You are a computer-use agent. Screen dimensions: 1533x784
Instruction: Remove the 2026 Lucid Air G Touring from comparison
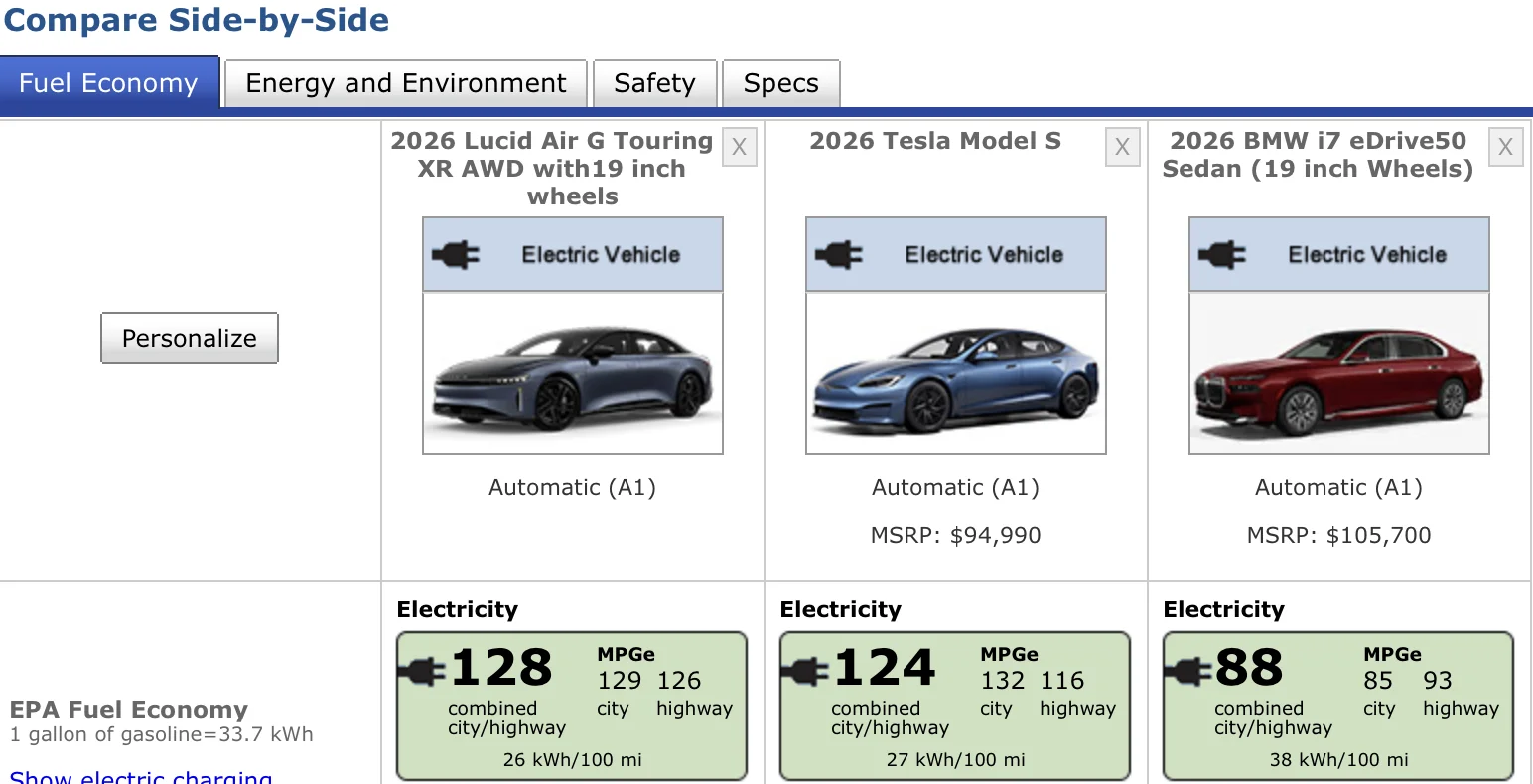tap(739, 147)
